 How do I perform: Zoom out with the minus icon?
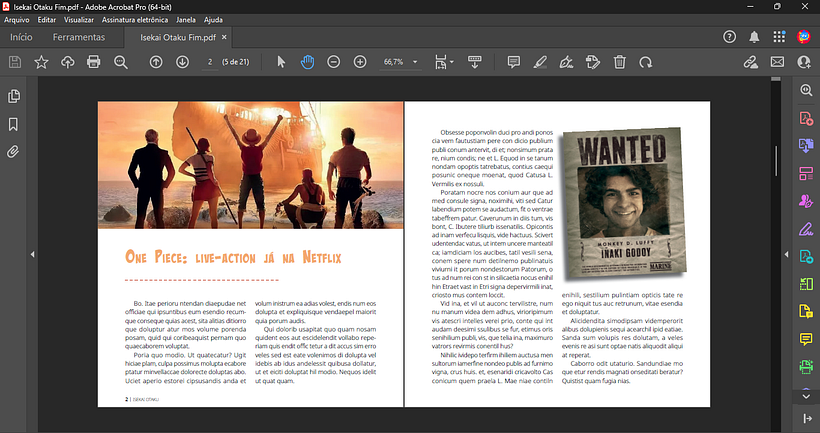tap(334, 62)
